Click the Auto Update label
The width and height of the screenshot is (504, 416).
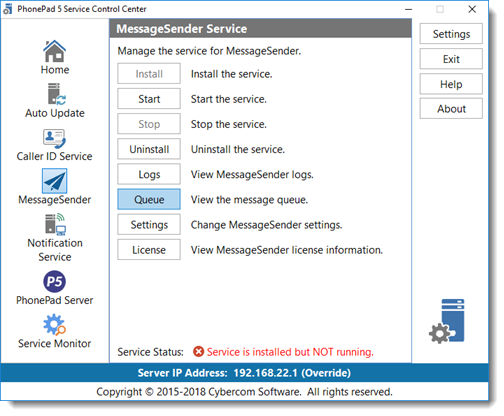55,113
